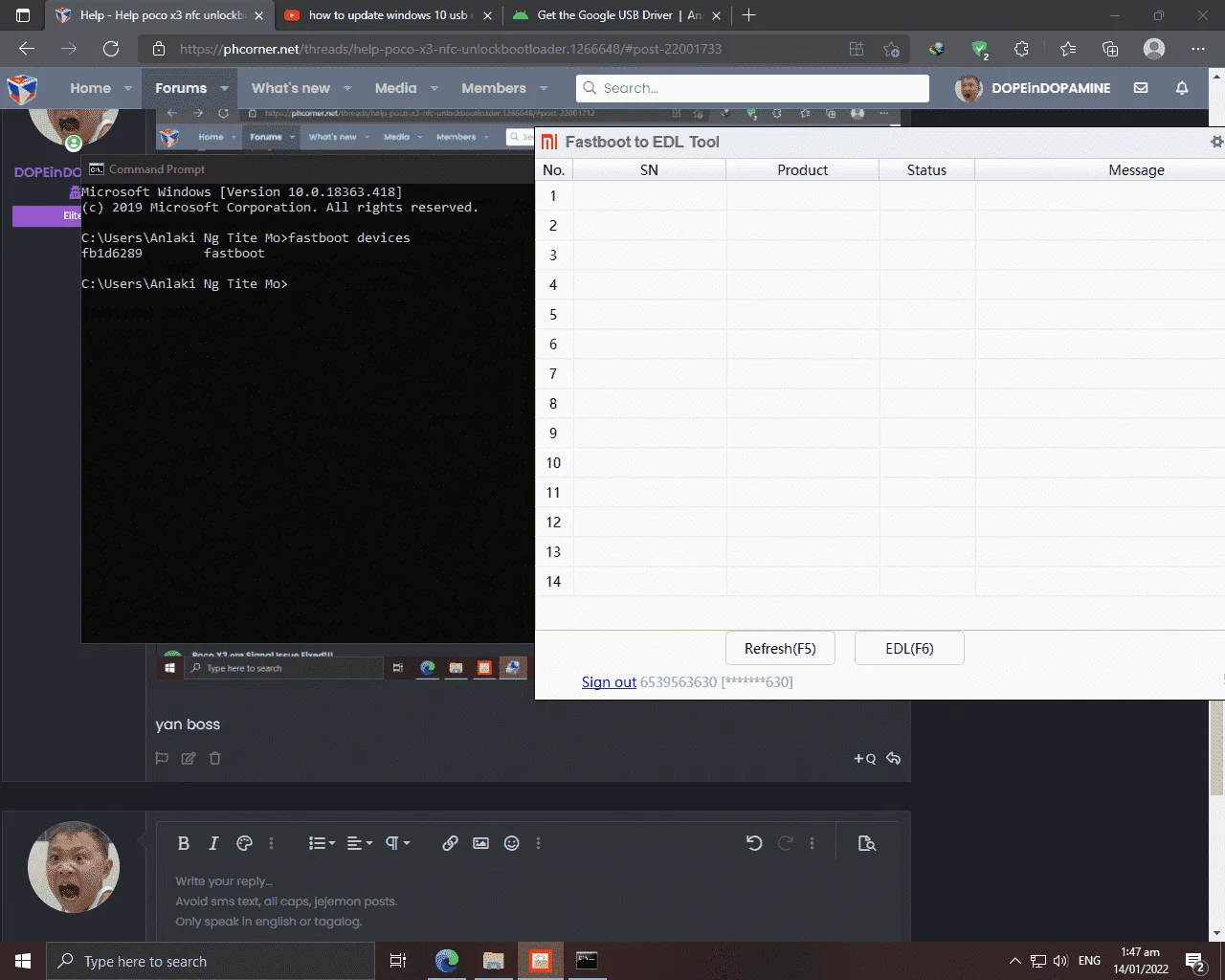Image resolution: width=1225 pixels, height=980 pixels.
Task: Report the post using the flag icon
Action: (162, 758)
